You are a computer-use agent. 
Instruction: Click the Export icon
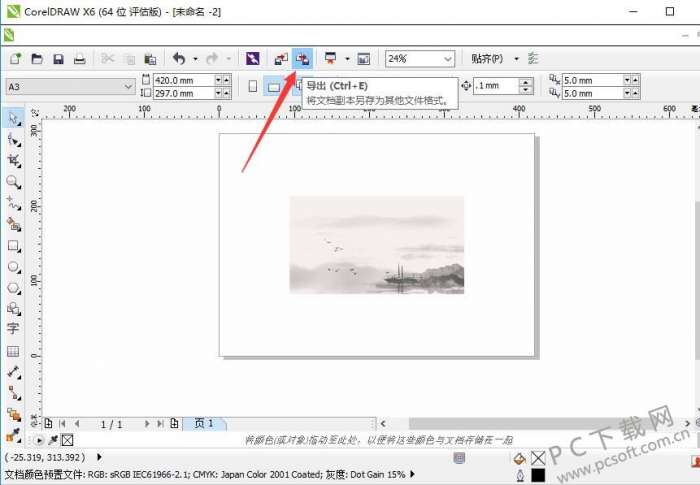click(302, 59)
